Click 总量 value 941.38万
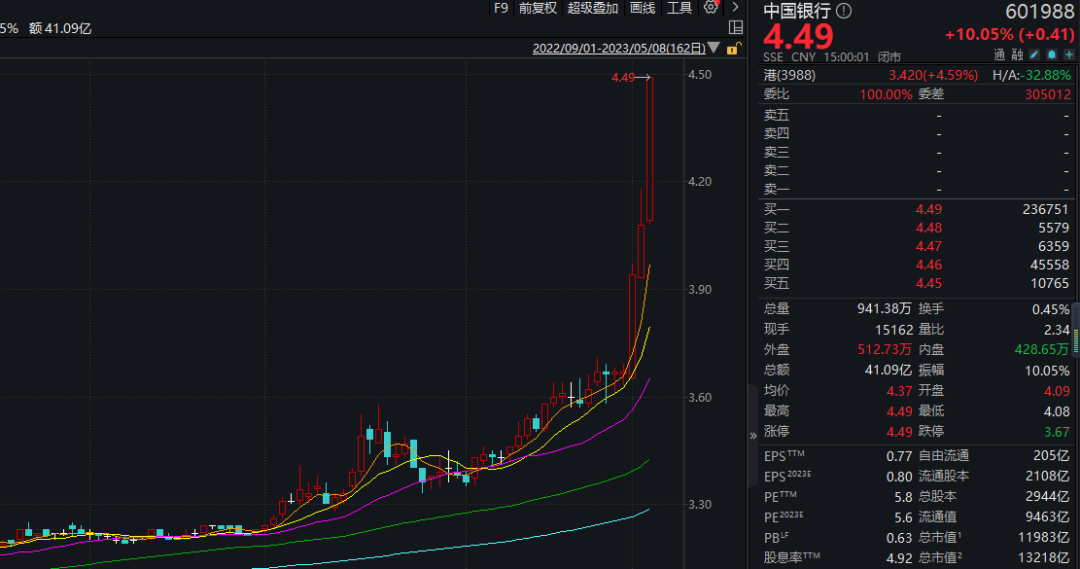The height and width of the screenshot is (569, 1080). pyautogui.click(x=884, y=309)
